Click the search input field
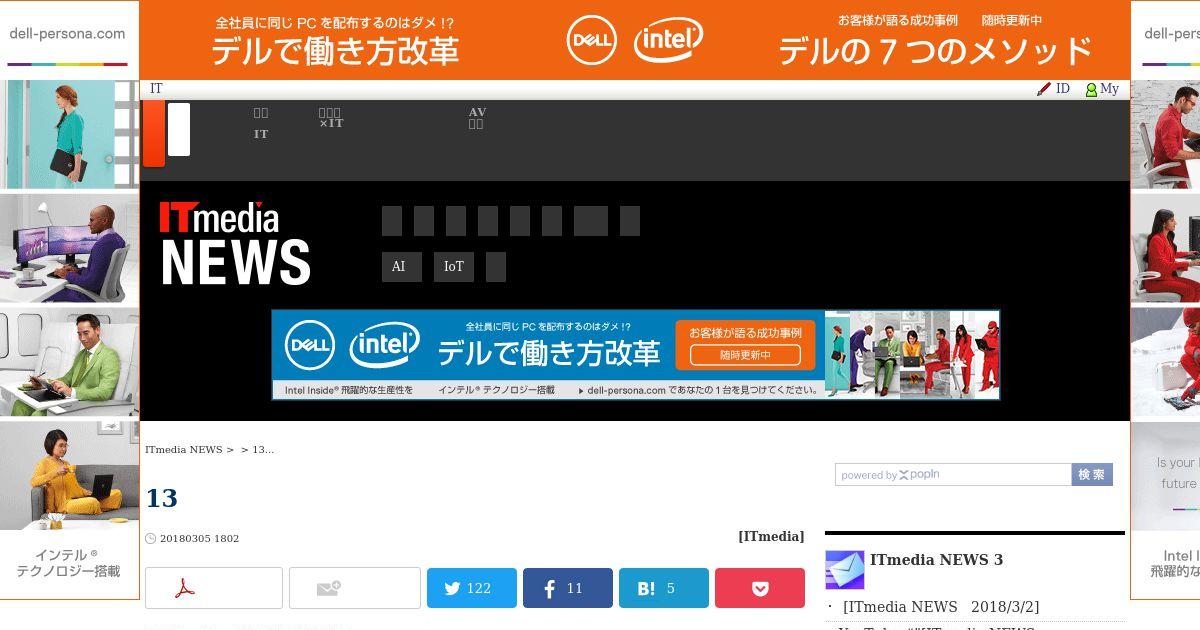The height and width of the screenshot is (630, 1200). 953,475
